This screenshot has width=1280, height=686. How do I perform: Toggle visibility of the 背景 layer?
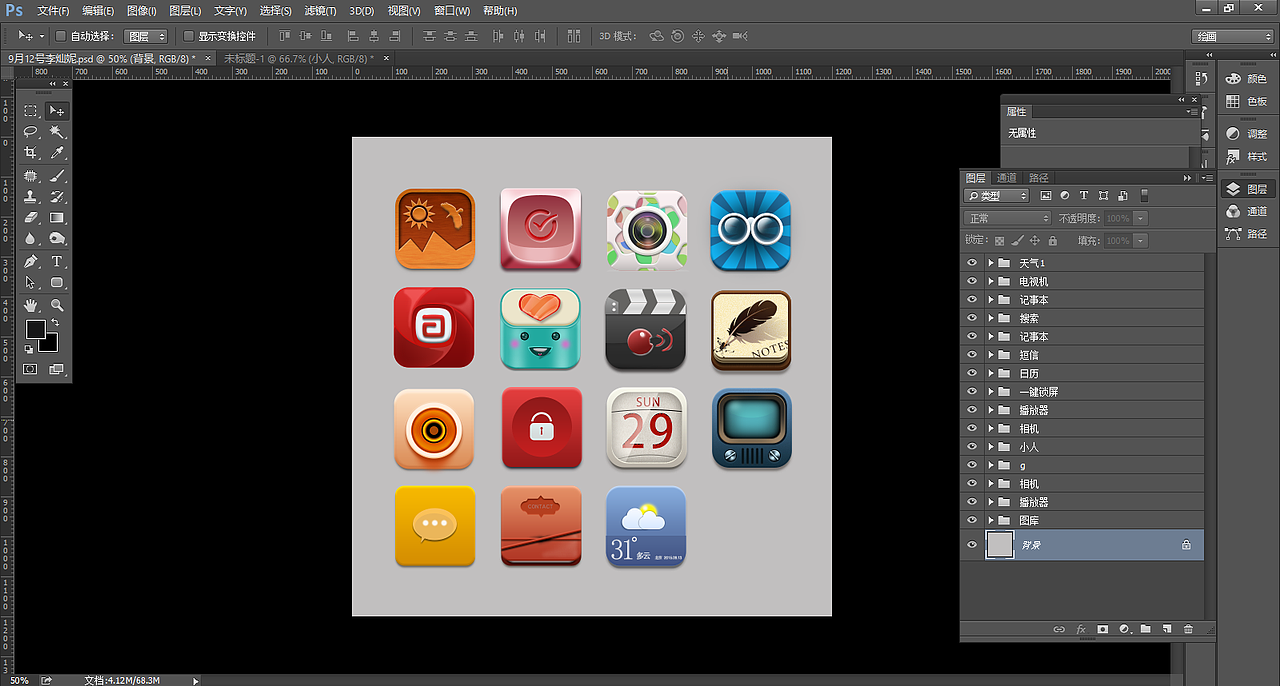click(x=972, y=545)
